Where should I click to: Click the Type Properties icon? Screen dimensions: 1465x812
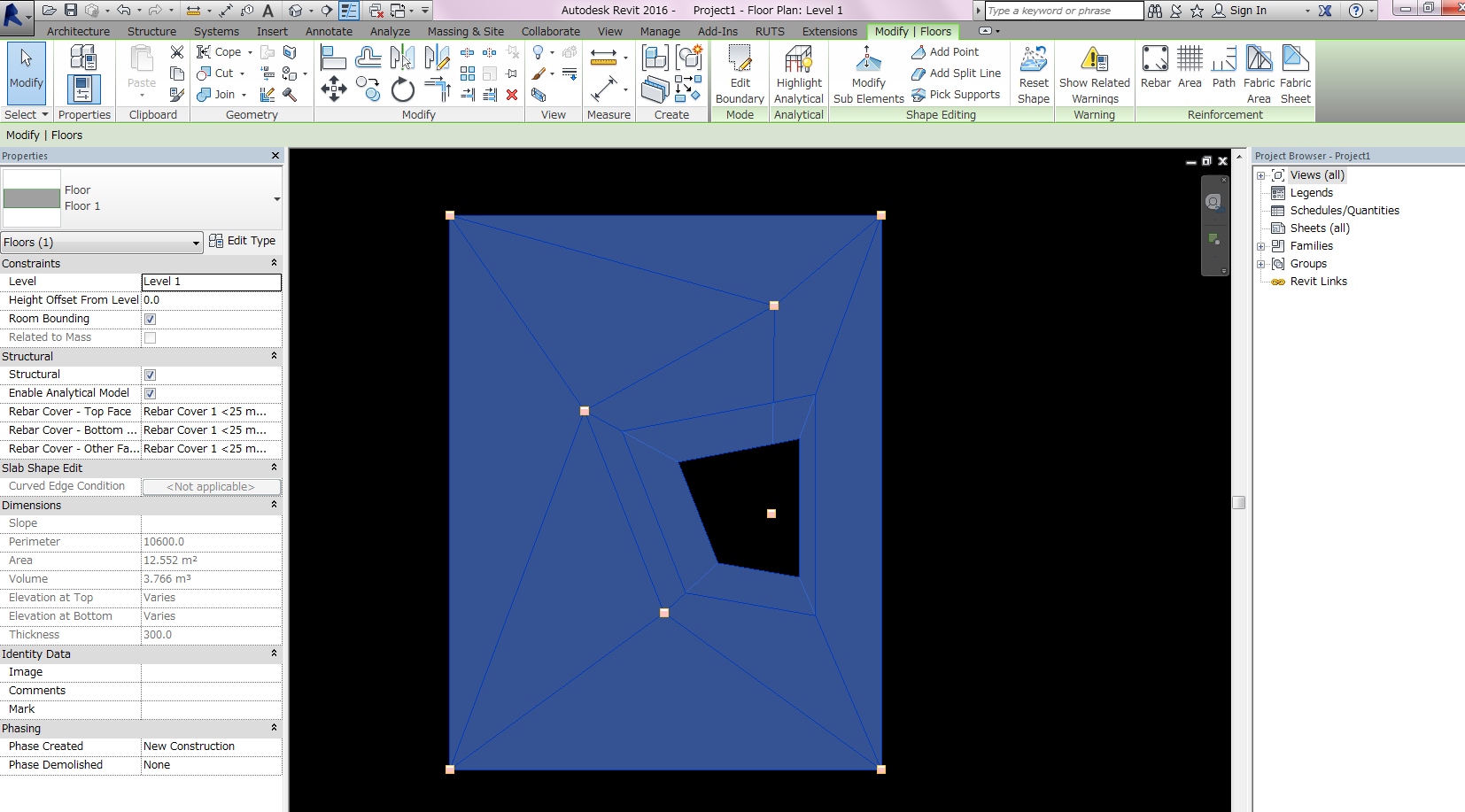[x=83, y=59]
